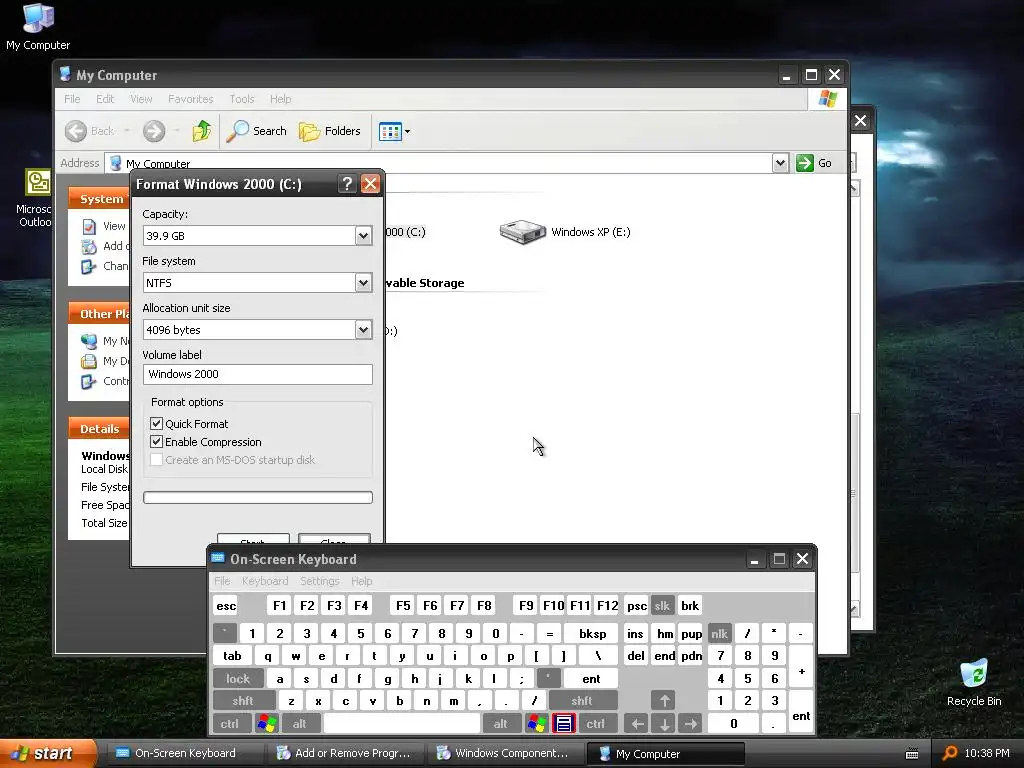Click the left arrow key on keyboard

(x=637, y=724)
